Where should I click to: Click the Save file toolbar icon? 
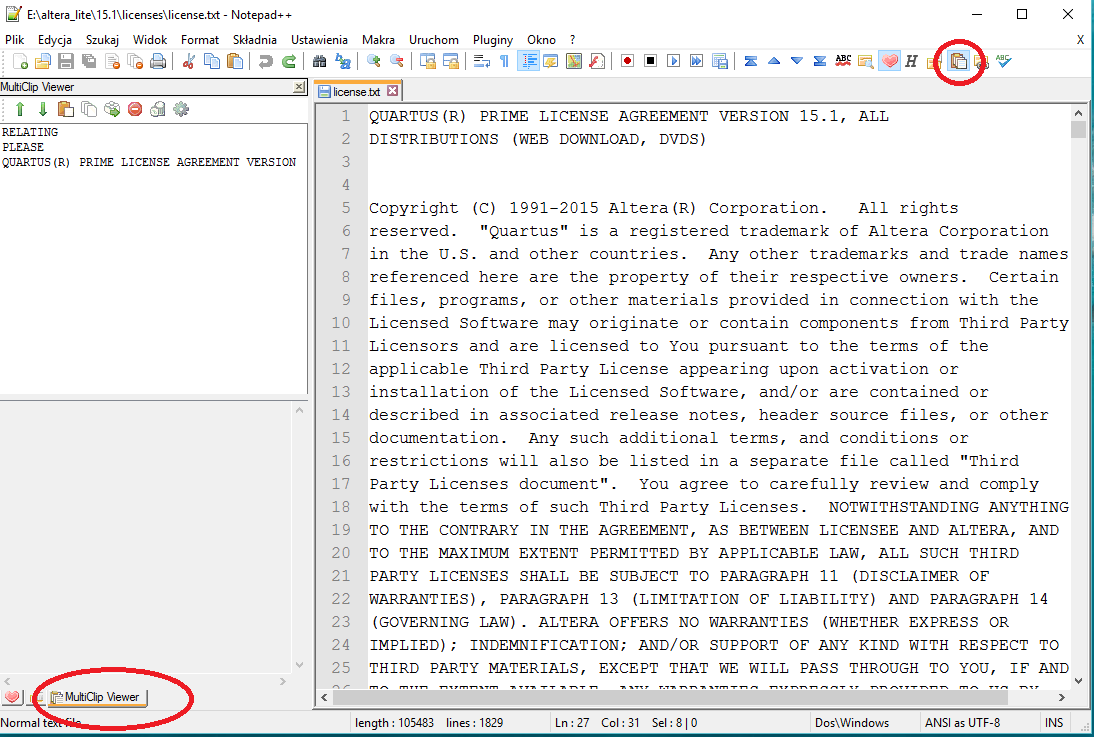click(65, 61)
